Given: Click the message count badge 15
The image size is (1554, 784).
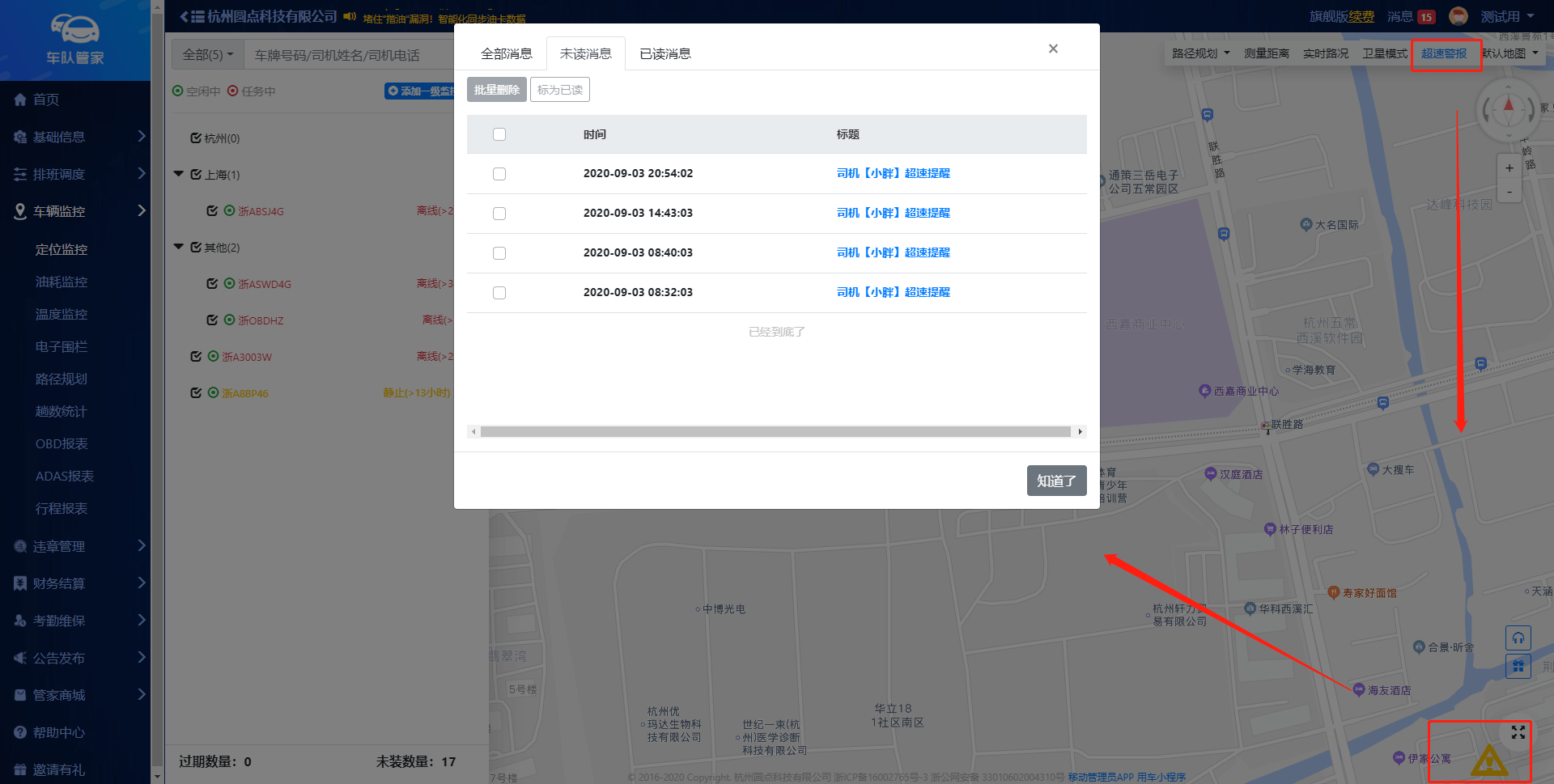Looking at the screenshot, I should pyautogui.click(x=1425, y=17).
